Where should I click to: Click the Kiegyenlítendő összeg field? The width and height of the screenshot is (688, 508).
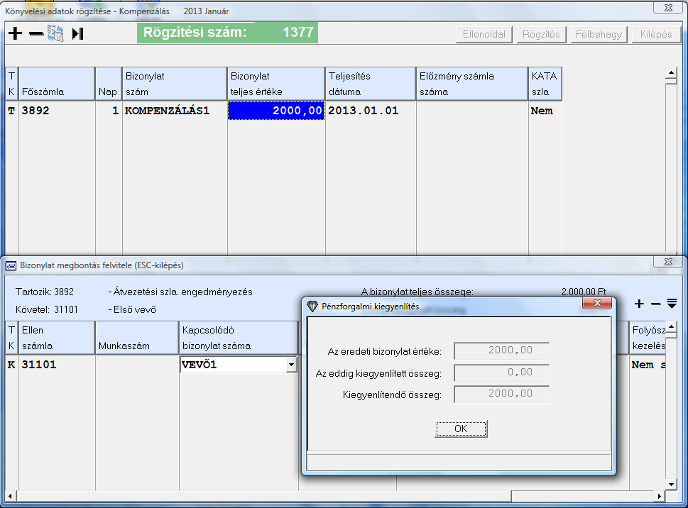click(501, 394)
